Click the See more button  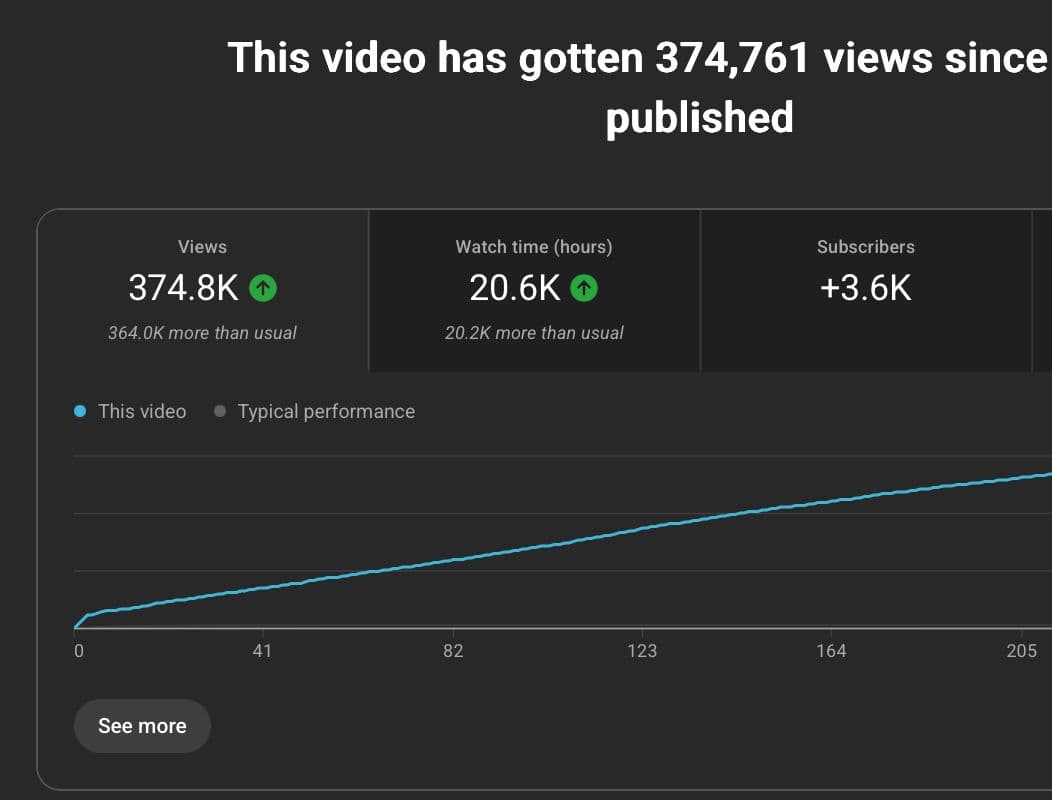[x=142, y=725]
